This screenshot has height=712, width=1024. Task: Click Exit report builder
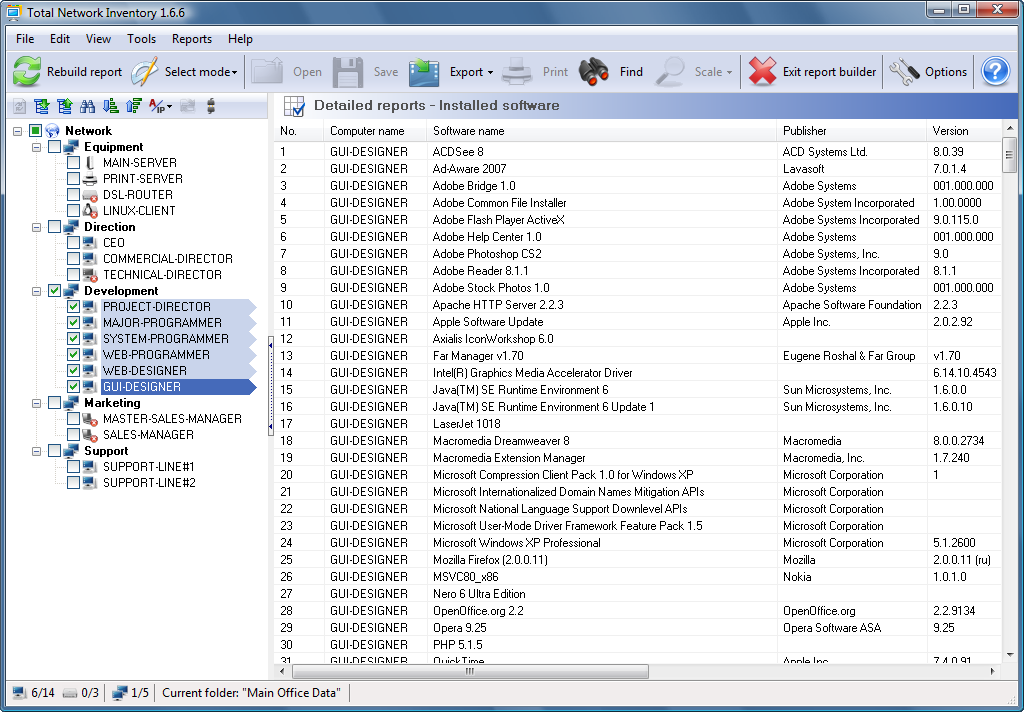[x=812, y=71]
